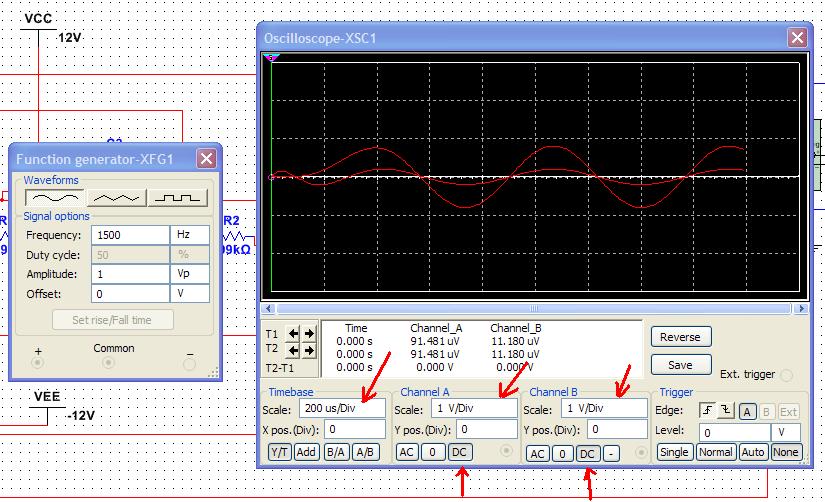Select Auto trigger mode

[x=755, y=452]
